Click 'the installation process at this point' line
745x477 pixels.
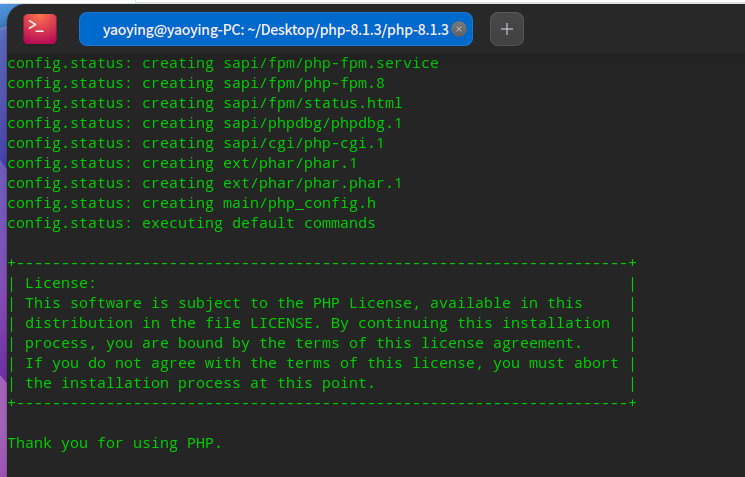tap(200, 383)
